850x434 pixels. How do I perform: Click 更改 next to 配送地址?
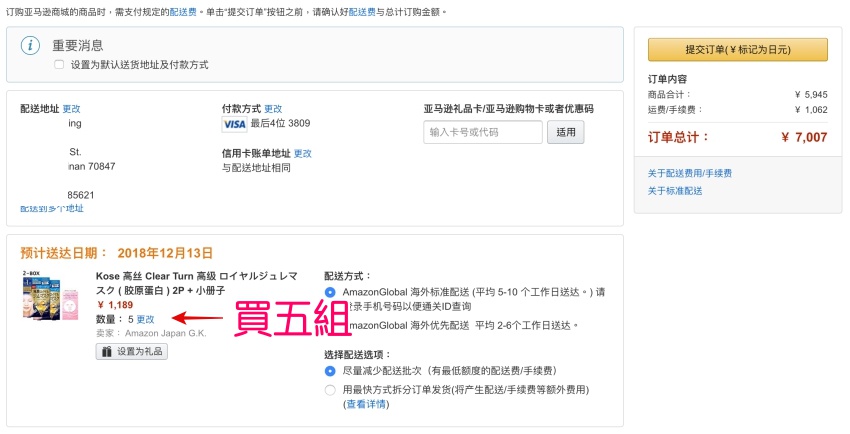(x=71, y=108)
